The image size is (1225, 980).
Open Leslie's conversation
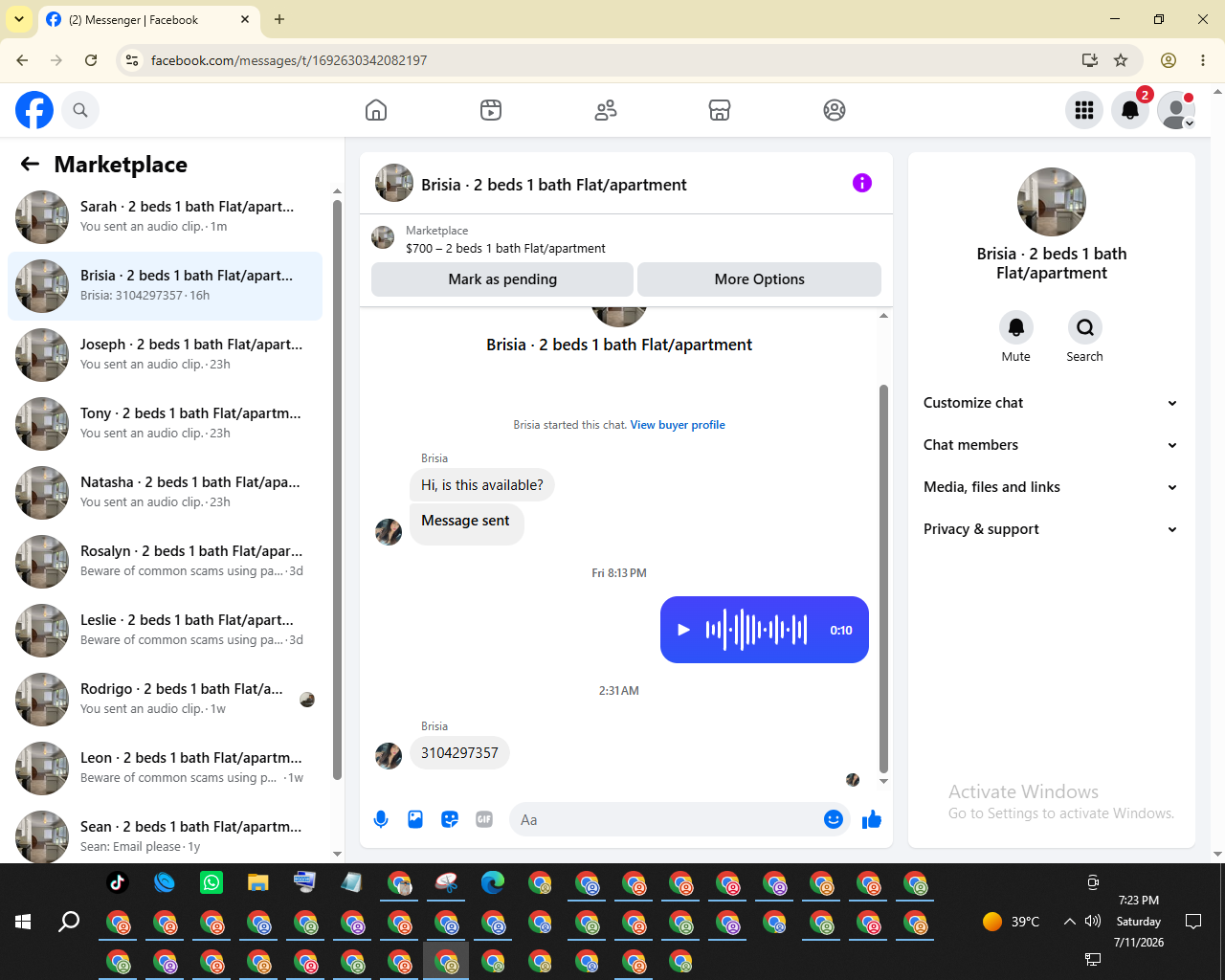(165, 631)
